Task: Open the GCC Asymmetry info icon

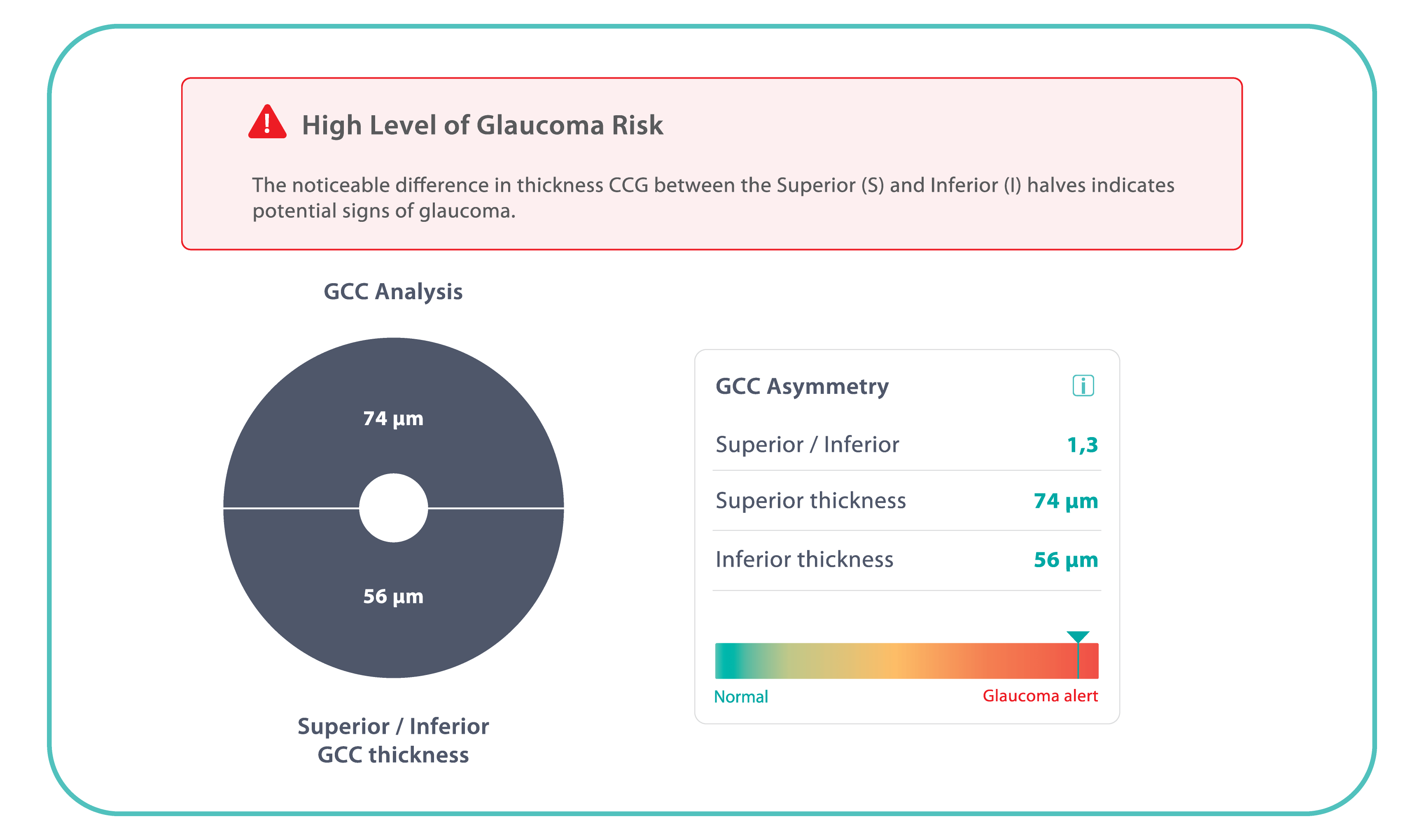Action: tap(1083, 386)
